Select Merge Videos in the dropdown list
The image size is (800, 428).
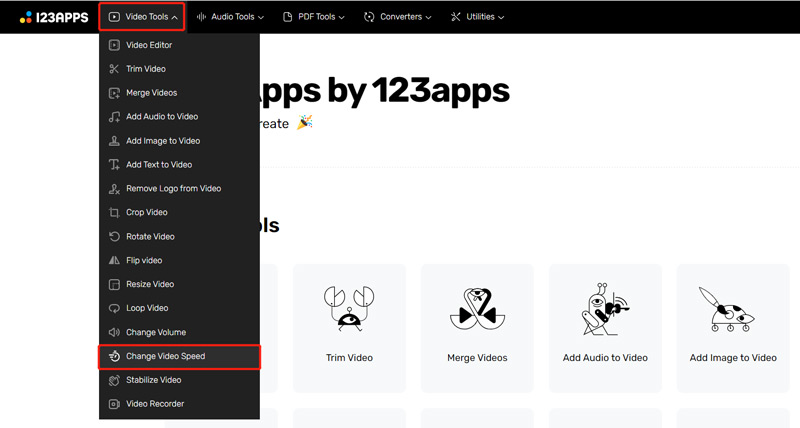click(179, 93)
